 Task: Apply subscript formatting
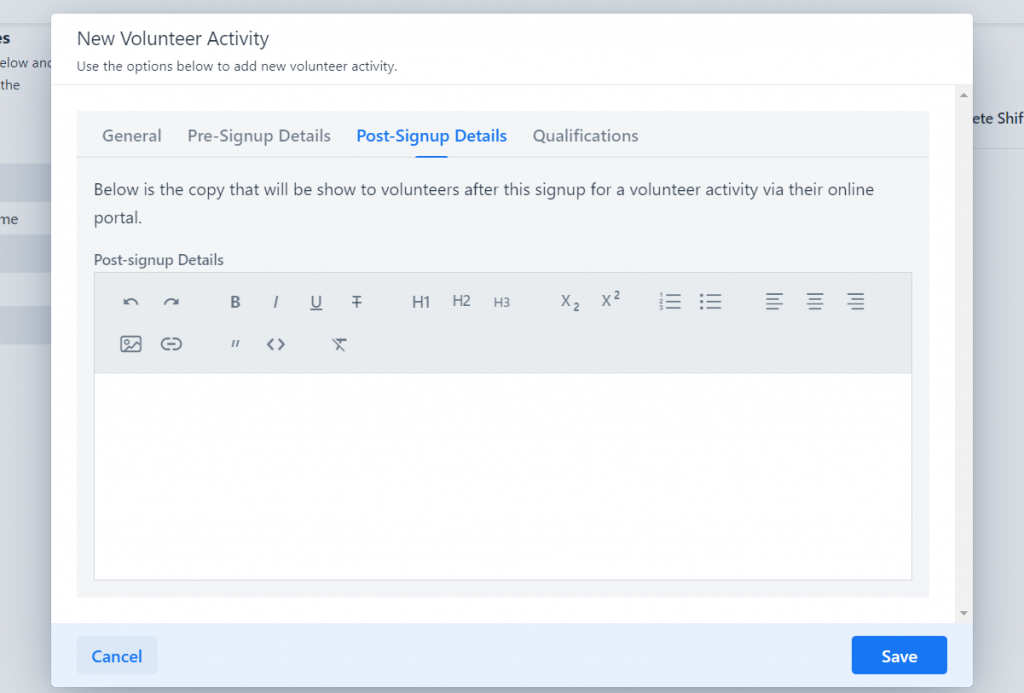coord(570,302)
